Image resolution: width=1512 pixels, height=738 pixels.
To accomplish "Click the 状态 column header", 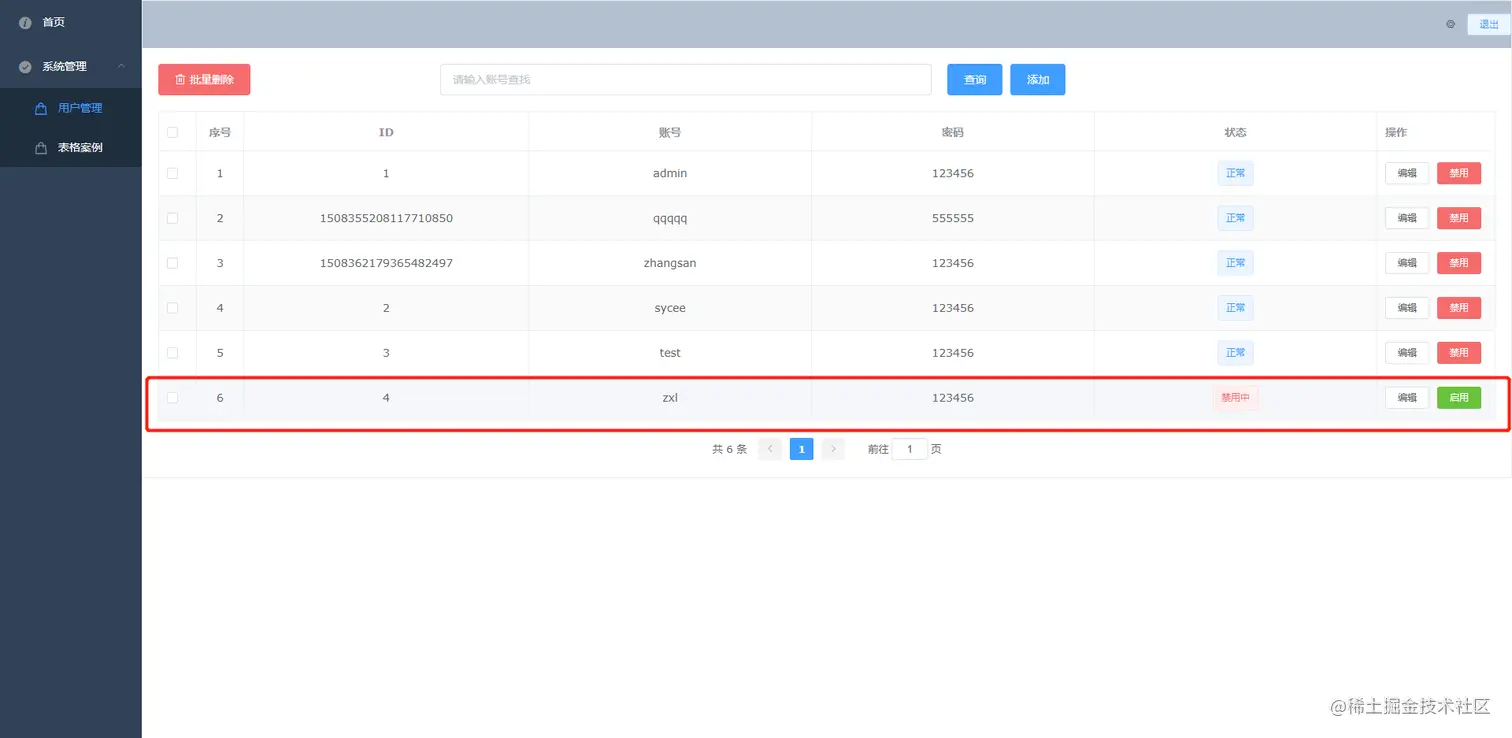I will (1235, 132).
